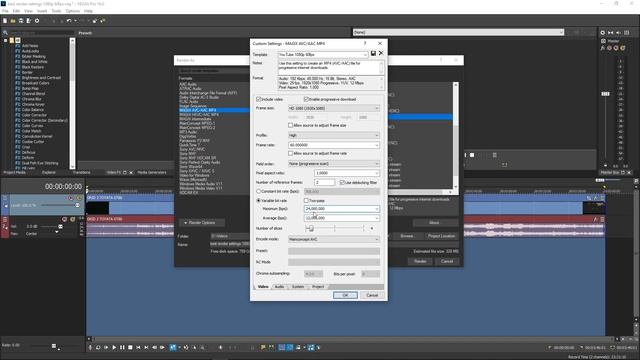
Task: Check Allow source to adjust frame rate
Action: (291, 153)
